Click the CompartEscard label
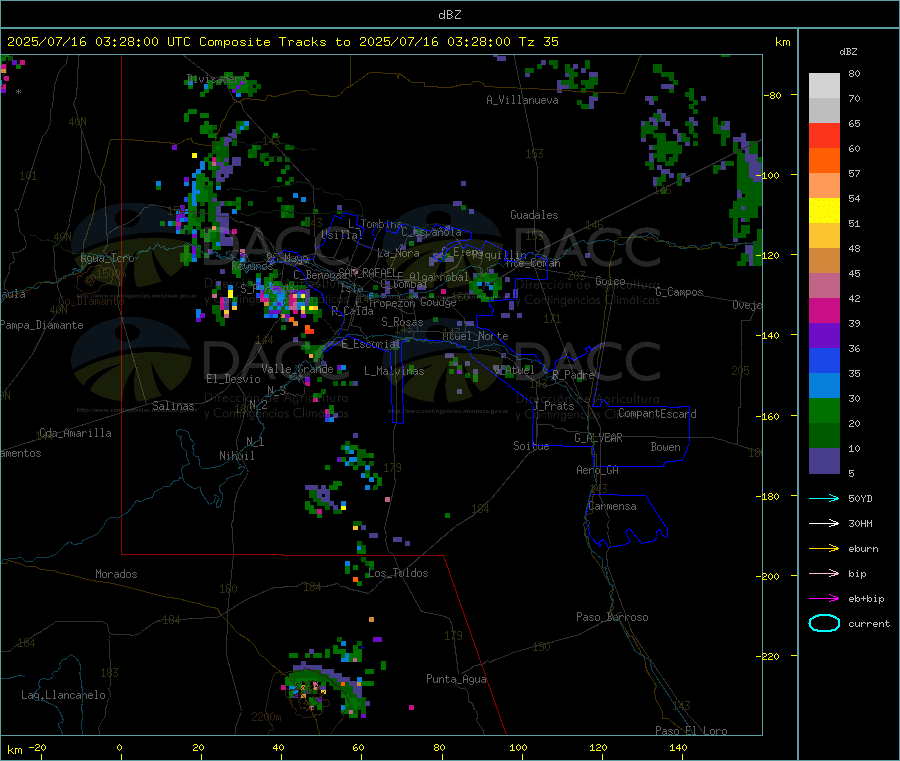Image resolution: width=900 pixels, height=761 pixels. point(657,414)
